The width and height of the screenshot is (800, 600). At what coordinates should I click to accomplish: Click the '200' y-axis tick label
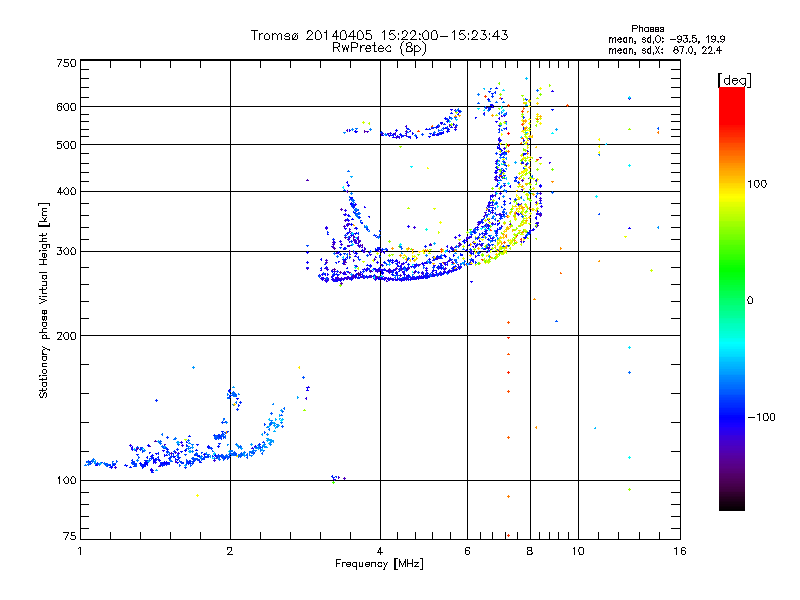pyautogui.click(x=66, y=336)
